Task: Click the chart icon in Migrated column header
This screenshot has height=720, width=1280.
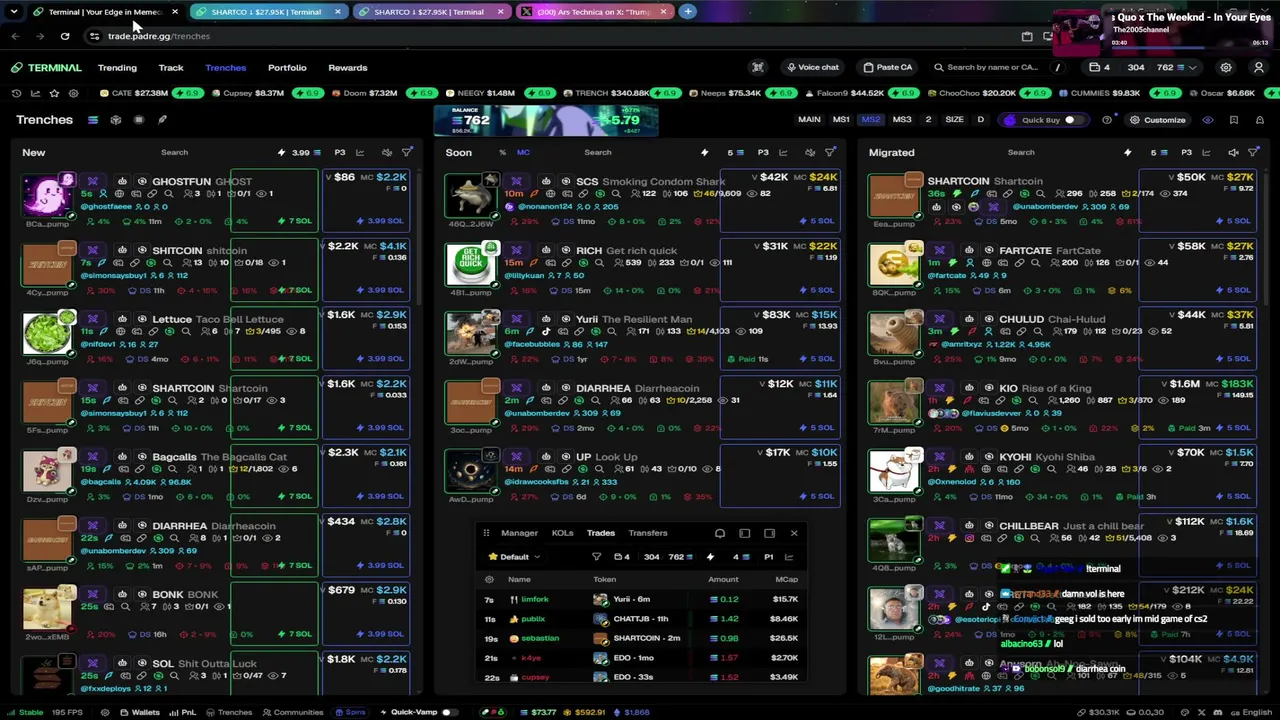Action: (x=1207, y=153)
